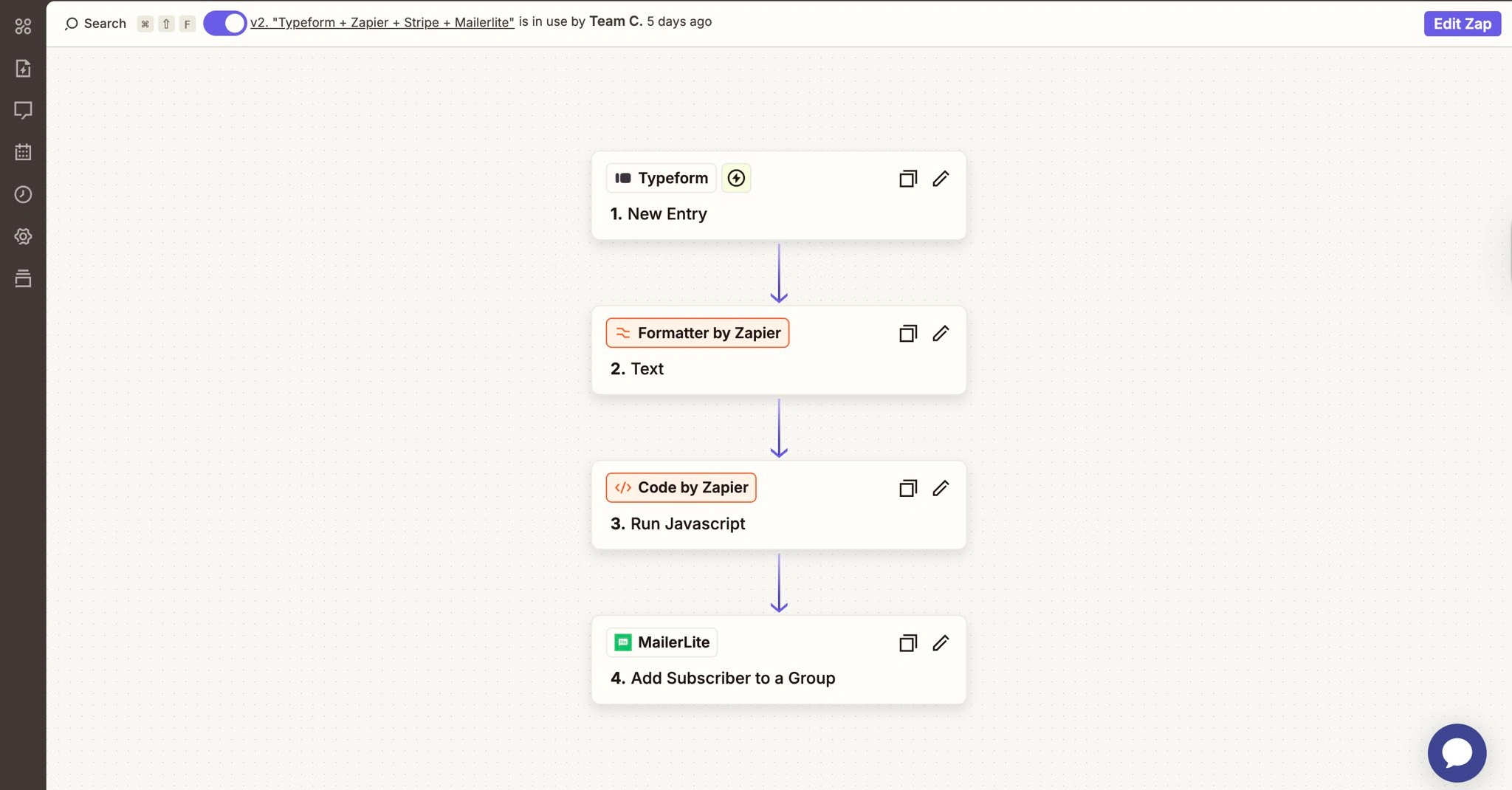Click the lightning trigger badge on Typeform step
Image resolution: width=1512 pixels, height=790 pixels.
point(736,178)
